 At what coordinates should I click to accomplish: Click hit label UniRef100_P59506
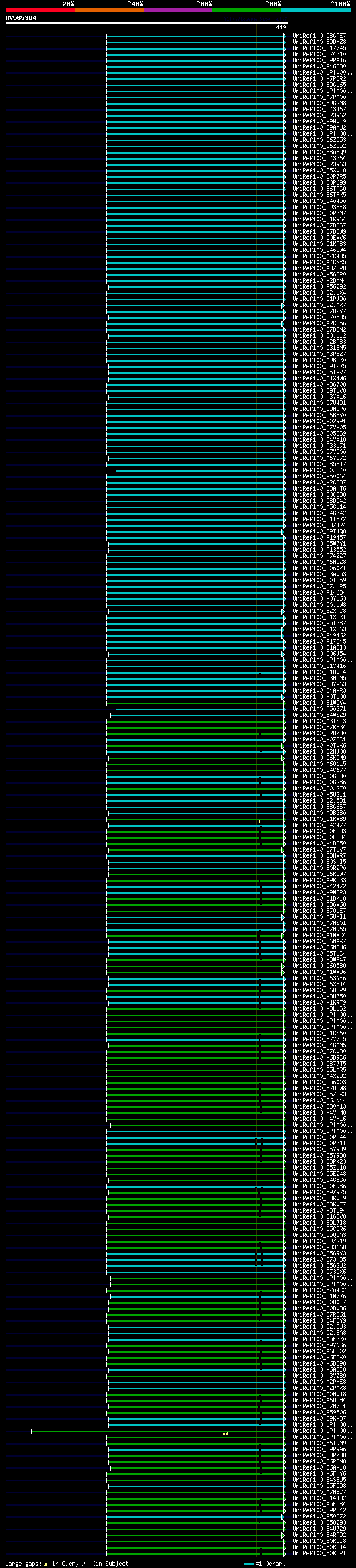tap(319, 1412)
